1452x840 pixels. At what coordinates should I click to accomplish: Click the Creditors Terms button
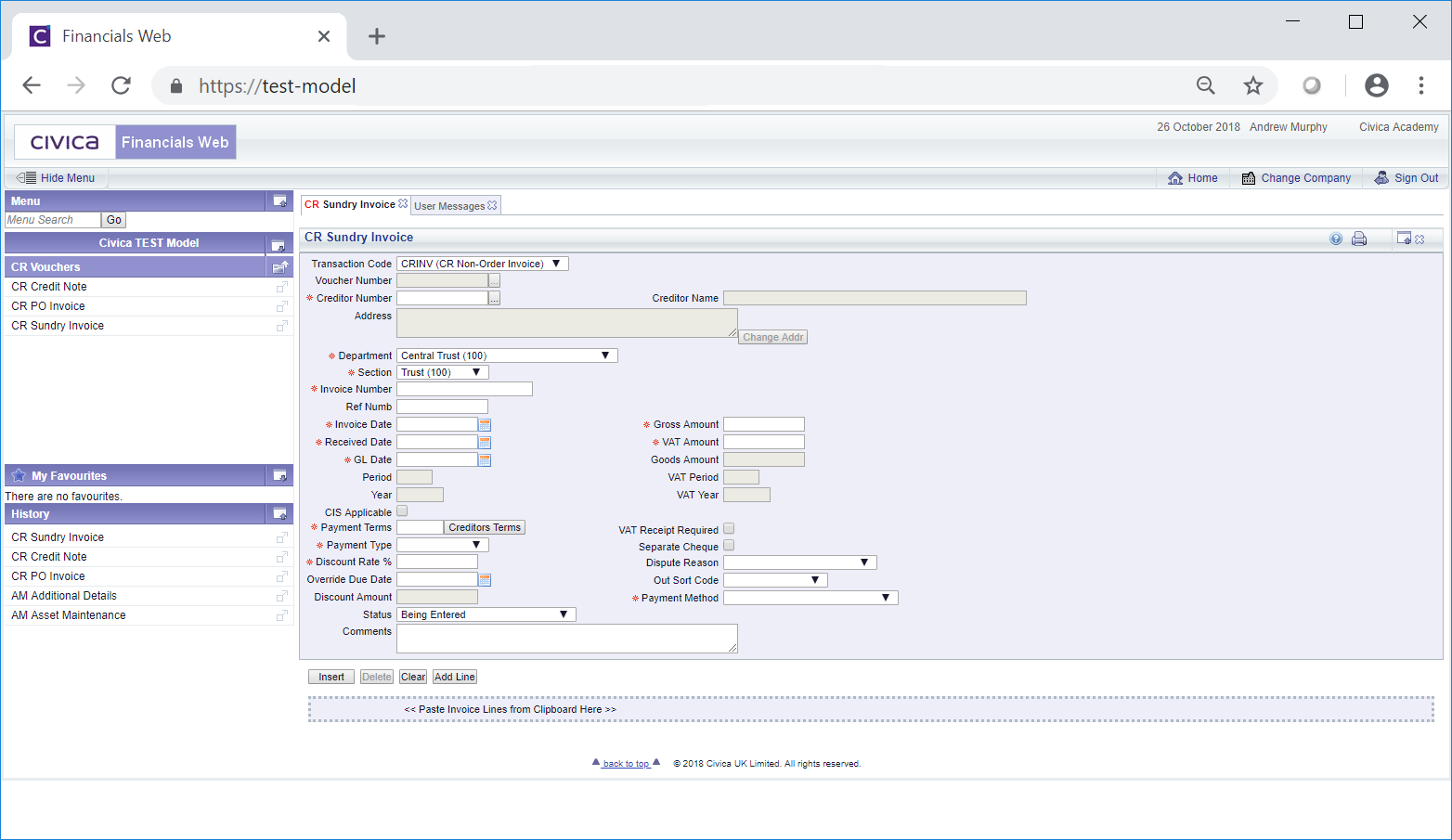[485, 527]
